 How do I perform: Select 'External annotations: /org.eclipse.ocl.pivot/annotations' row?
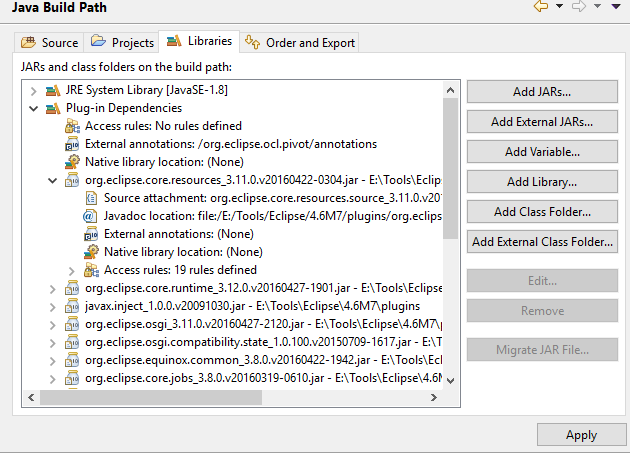231,144
